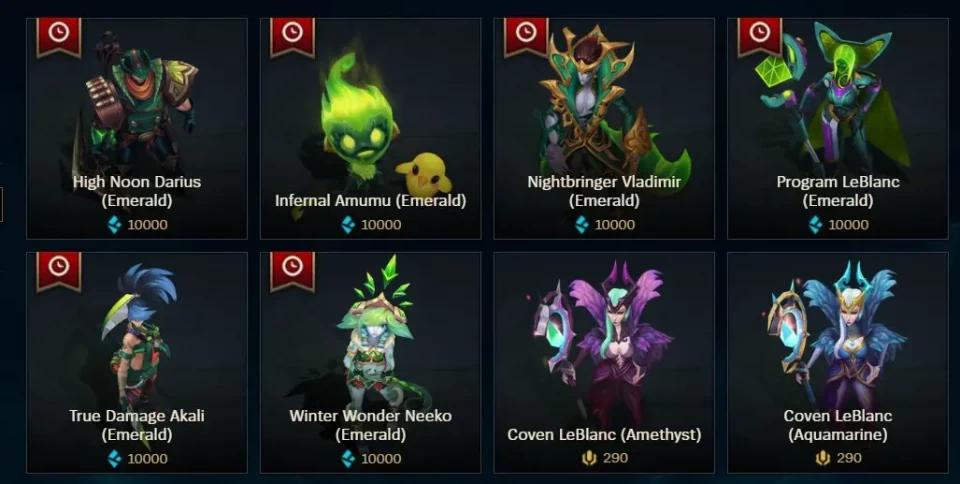The width and height of the screenshot is (960, 484).
Task: Open the Nightbringer Vladimir (Emerald) title
Action: pyautogui.click(x=604, y=191)
